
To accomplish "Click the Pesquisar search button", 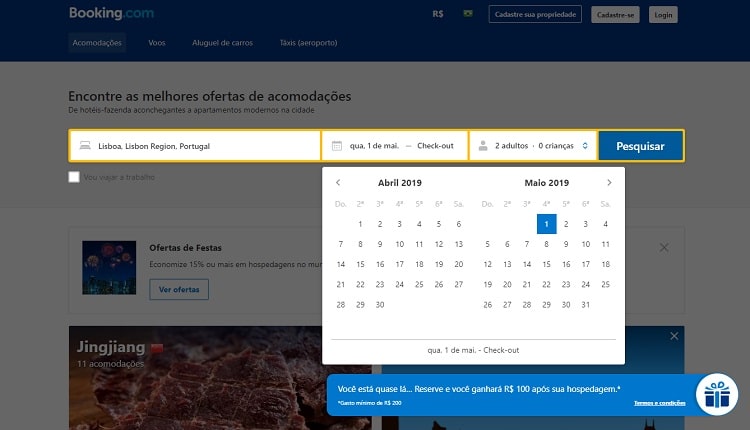I will pyautogui.click(x=640, y=146).
